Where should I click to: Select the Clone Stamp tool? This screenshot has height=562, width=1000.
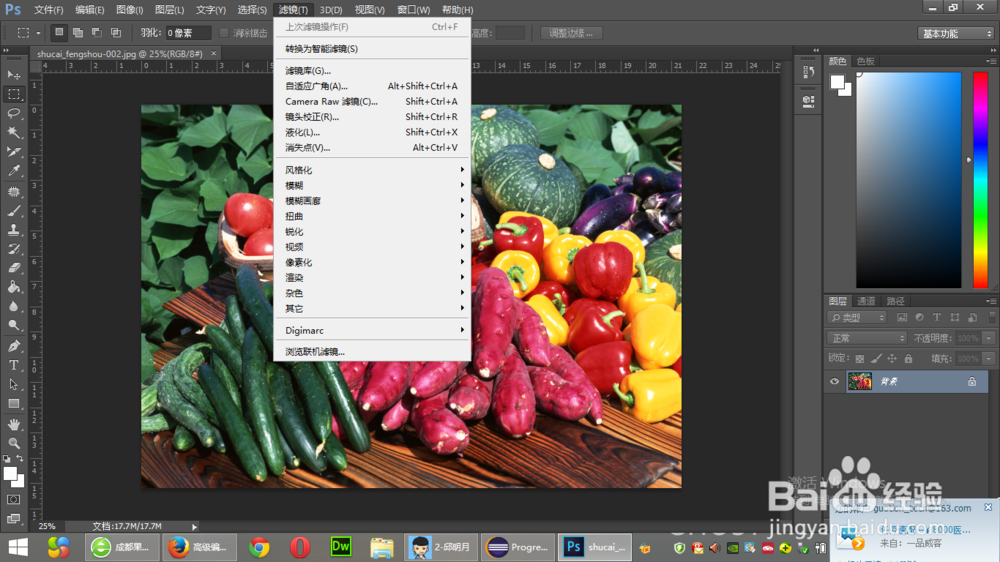(x=13, y=230)
